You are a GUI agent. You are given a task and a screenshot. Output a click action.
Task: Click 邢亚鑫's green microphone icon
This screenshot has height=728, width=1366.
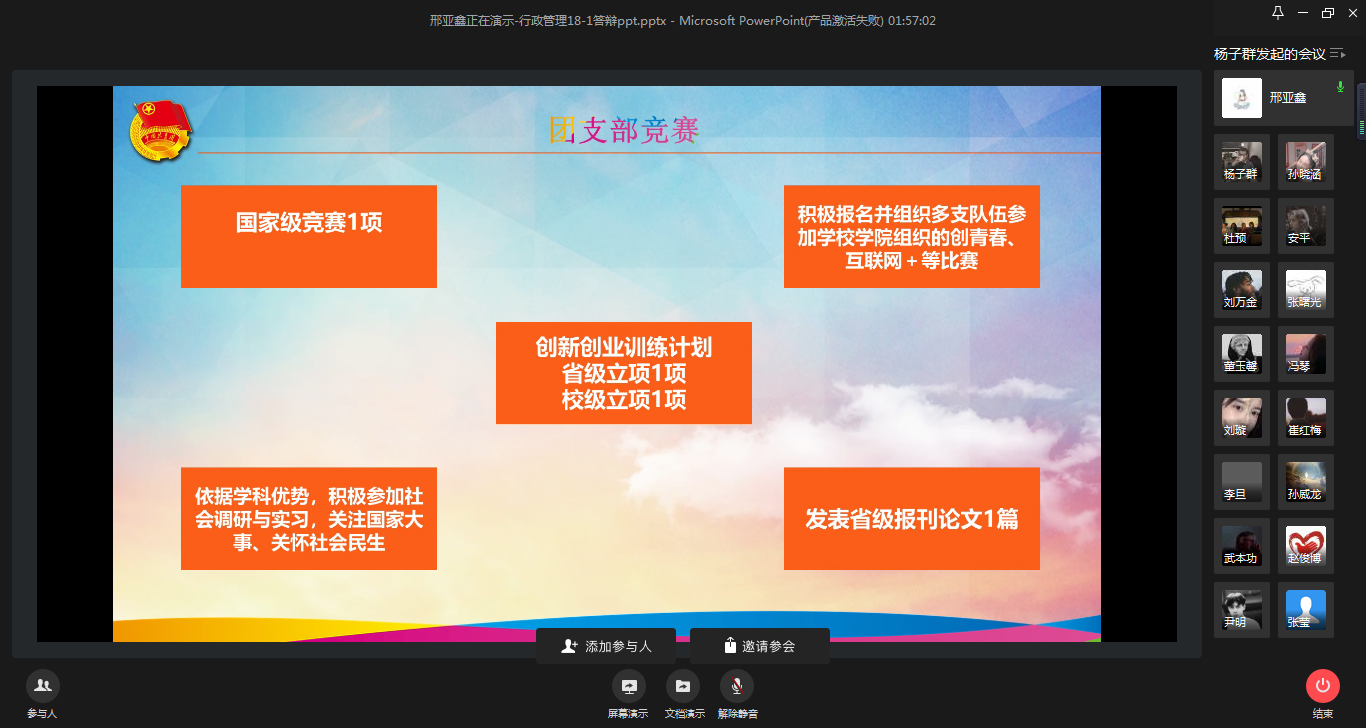click(x=1340, y=88)
